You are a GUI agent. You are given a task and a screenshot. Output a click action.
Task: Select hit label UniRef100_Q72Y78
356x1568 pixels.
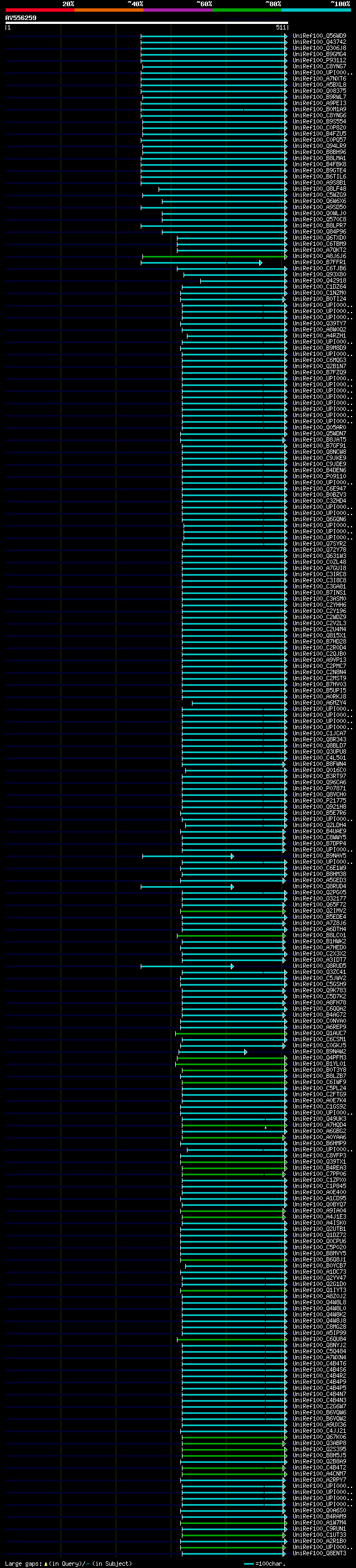coord(319,550)
